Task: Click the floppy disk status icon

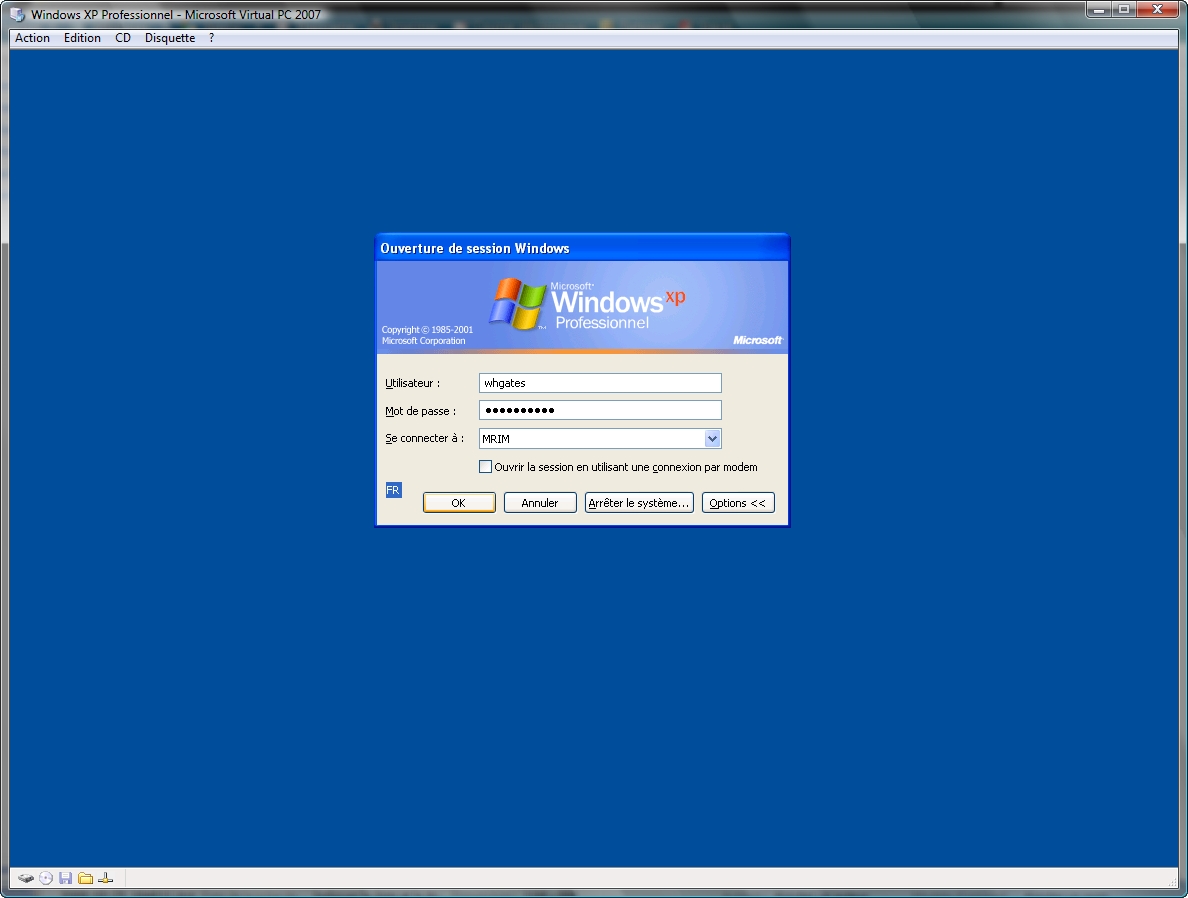Action: point(65,878)
